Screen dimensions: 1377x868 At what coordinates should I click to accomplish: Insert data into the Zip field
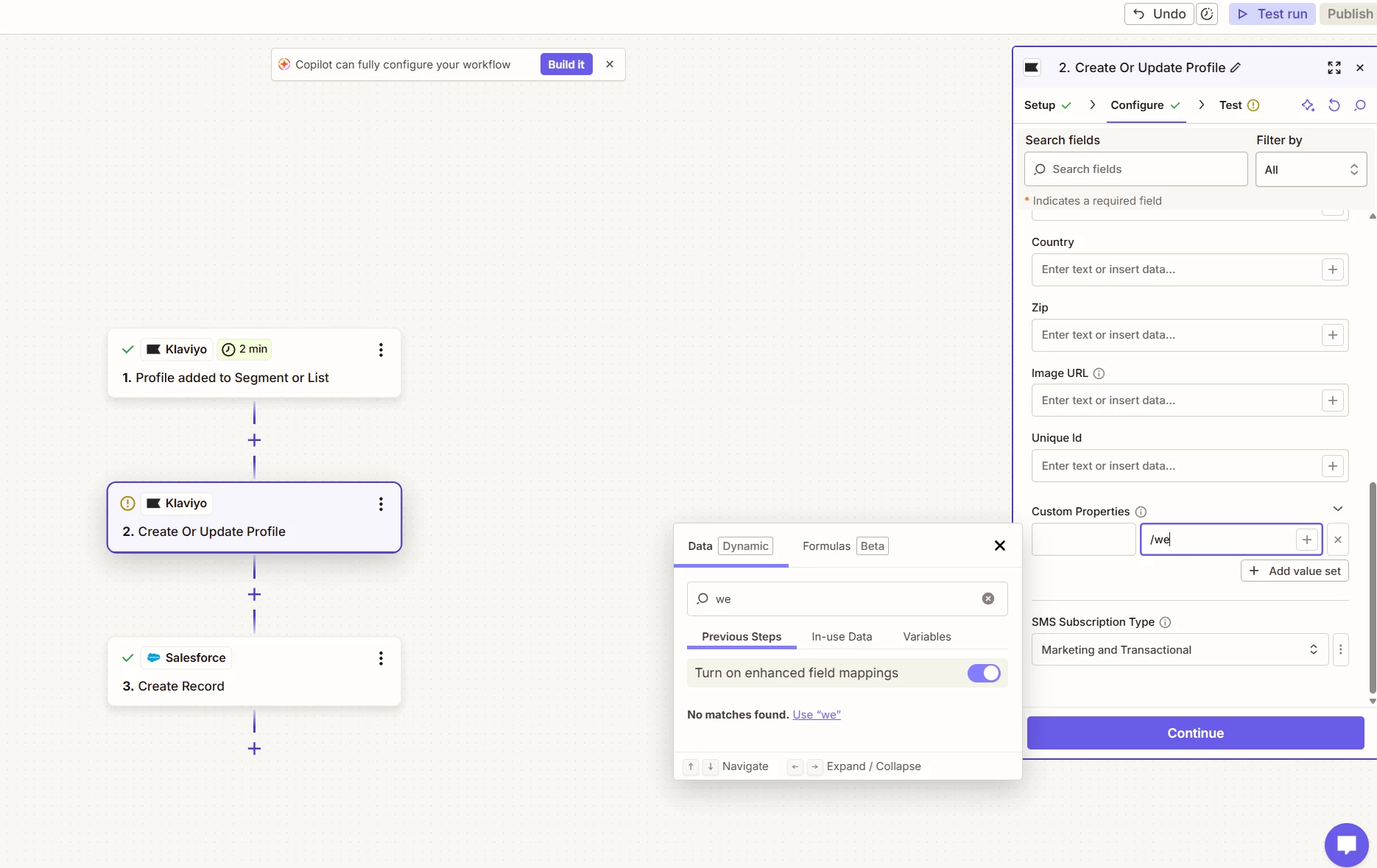coord(1333,335)
